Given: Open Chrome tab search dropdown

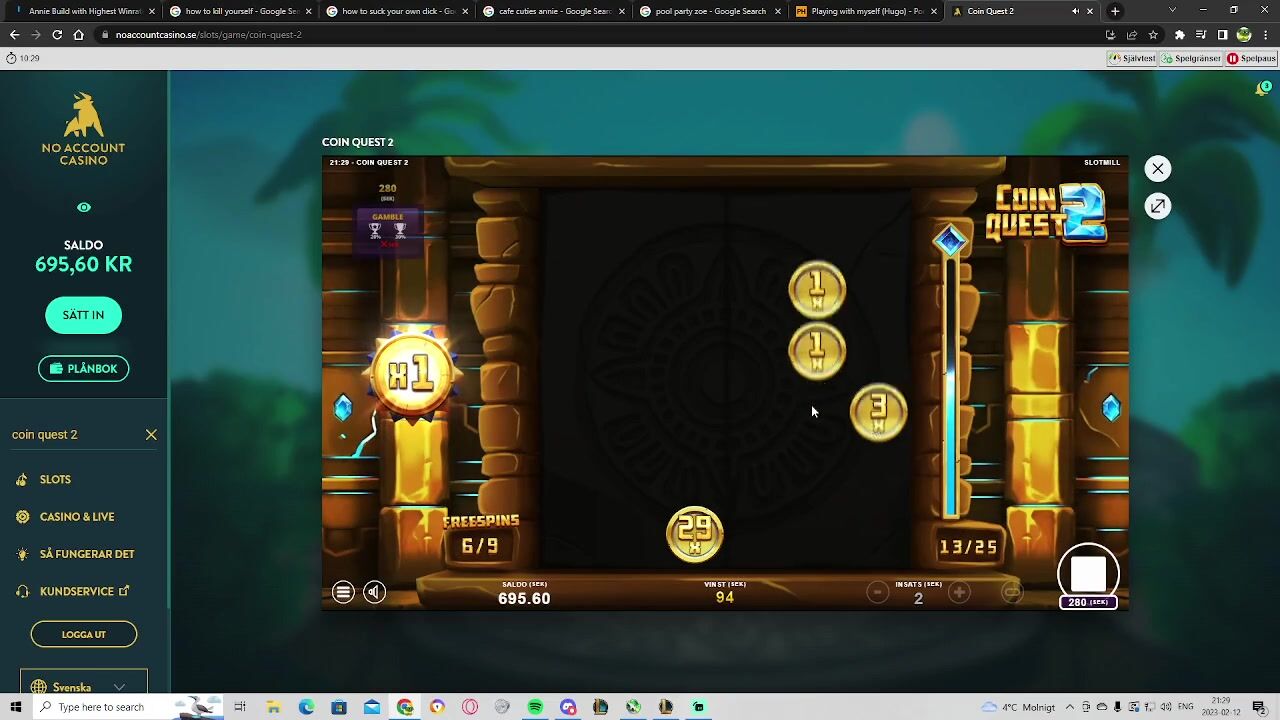Looking at the screenshot, I should tap(1172, 11).
